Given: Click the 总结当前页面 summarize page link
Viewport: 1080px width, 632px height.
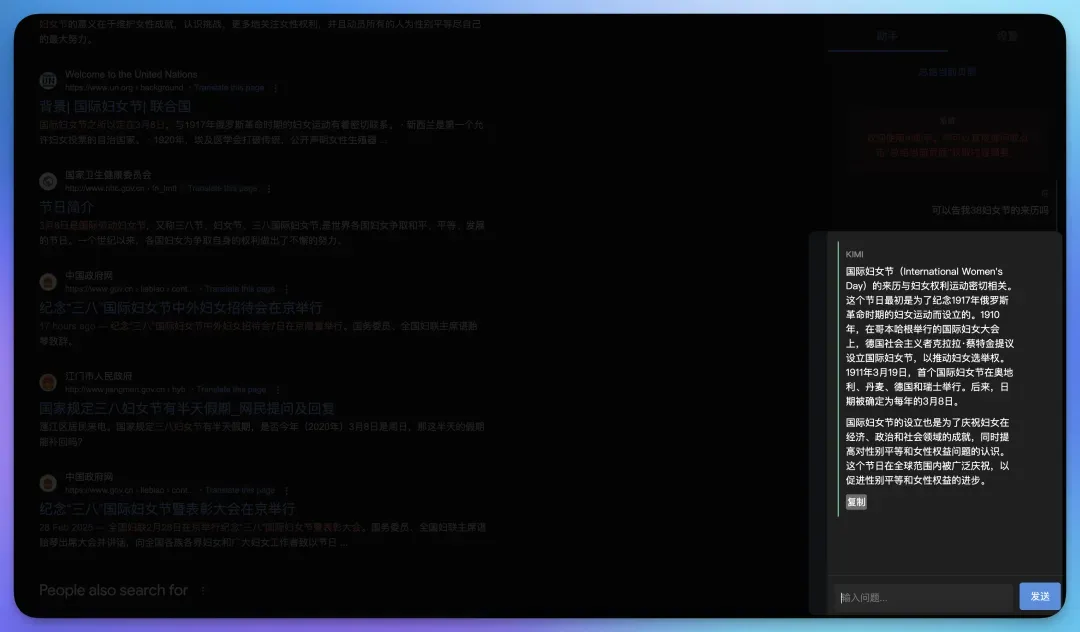Looking at the screenshot, I should click(946, 72).
